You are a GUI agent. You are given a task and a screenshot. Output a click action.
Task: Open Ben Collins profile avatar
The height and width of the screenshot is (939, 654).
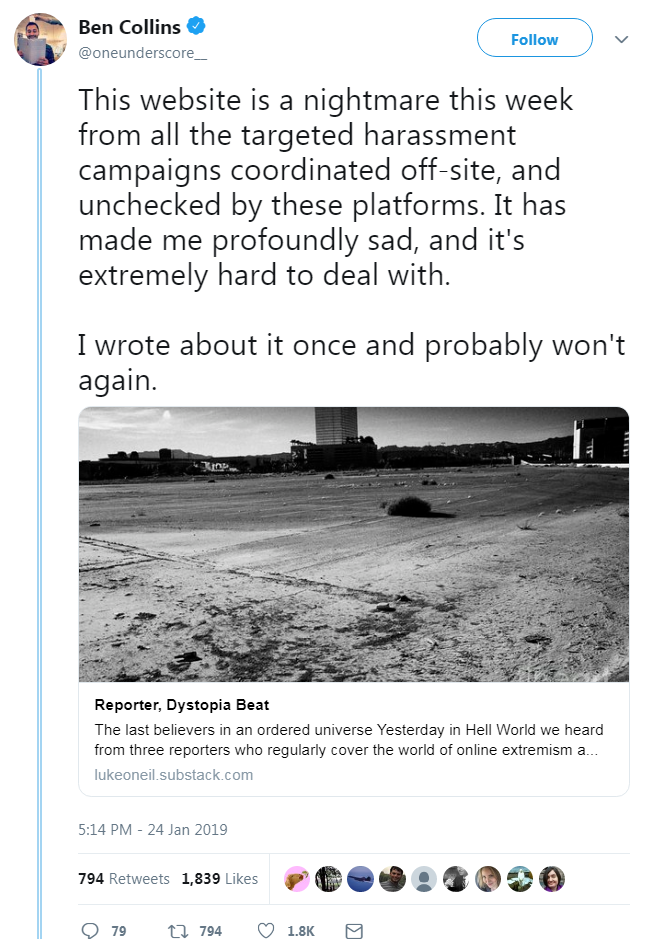(40, 39)
